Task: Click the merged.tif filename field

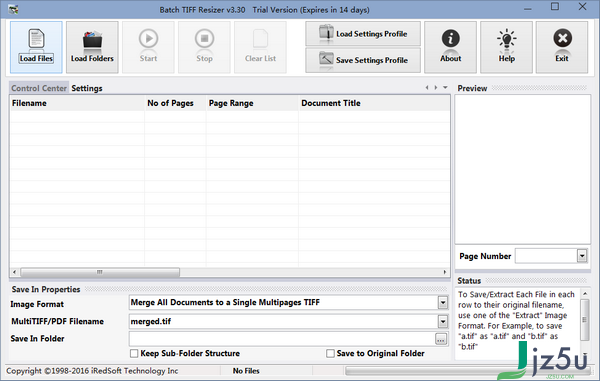Action: point(284,321)
